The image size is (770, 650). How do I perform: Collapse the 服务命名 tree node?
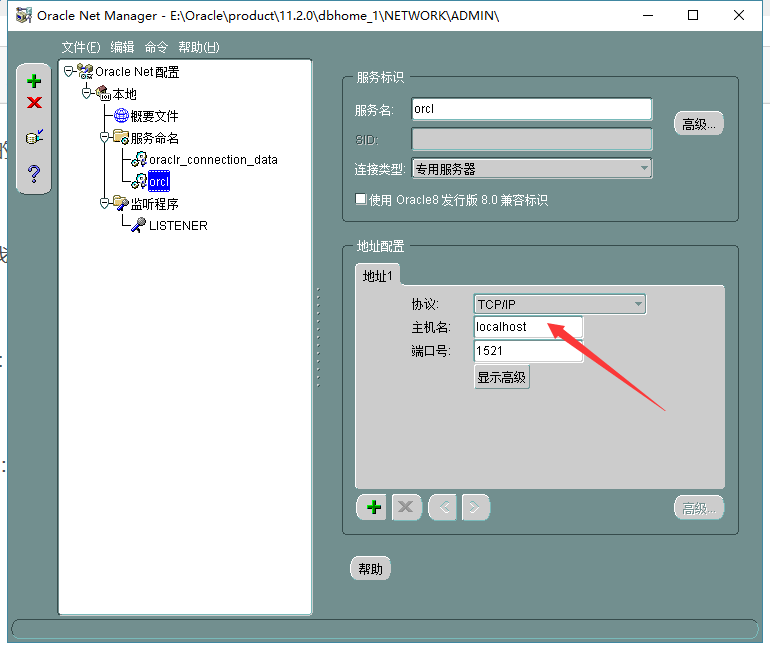[x=104, y=137]
